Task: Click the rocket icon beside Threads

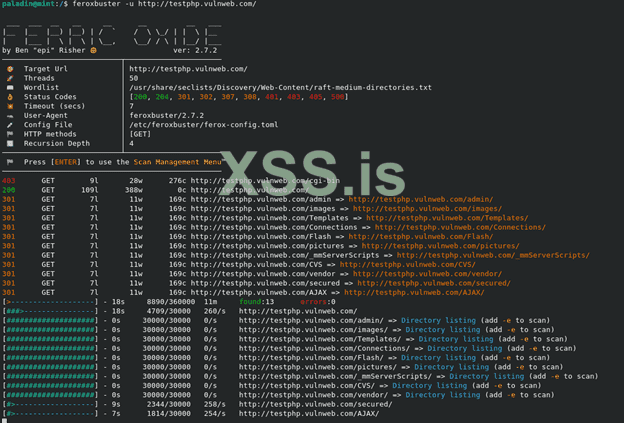Action: [10, 78]
